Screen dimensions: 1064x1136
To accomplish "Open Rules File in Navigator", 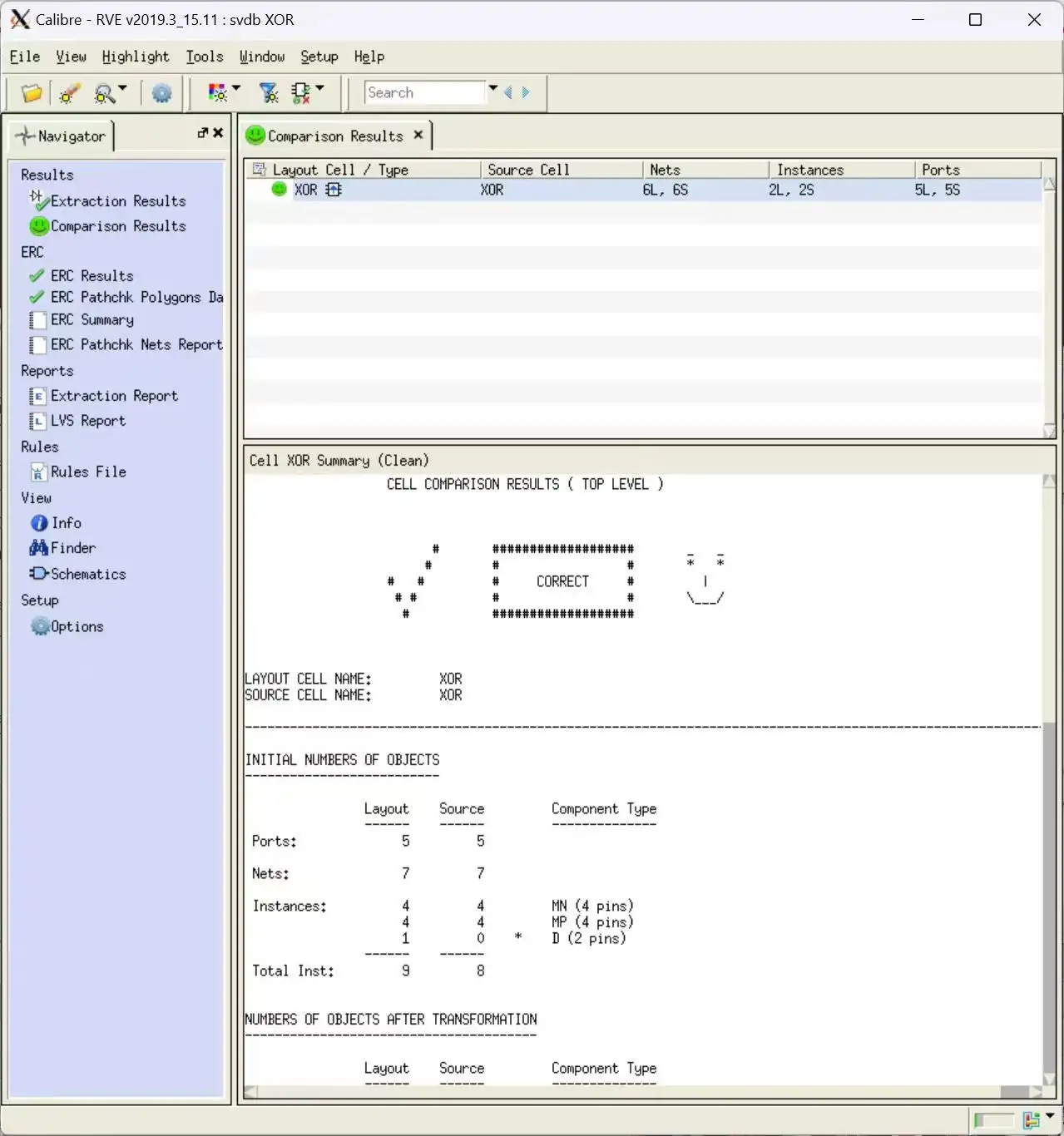I will point(89,472).
